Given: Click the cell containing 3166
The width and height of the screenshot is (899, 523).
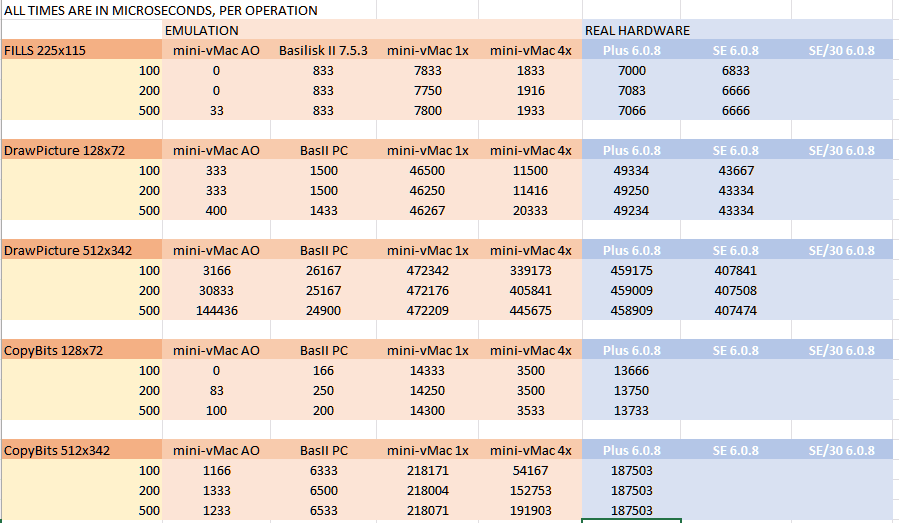Looking at the screenshot, I should [x=216, y=271].
